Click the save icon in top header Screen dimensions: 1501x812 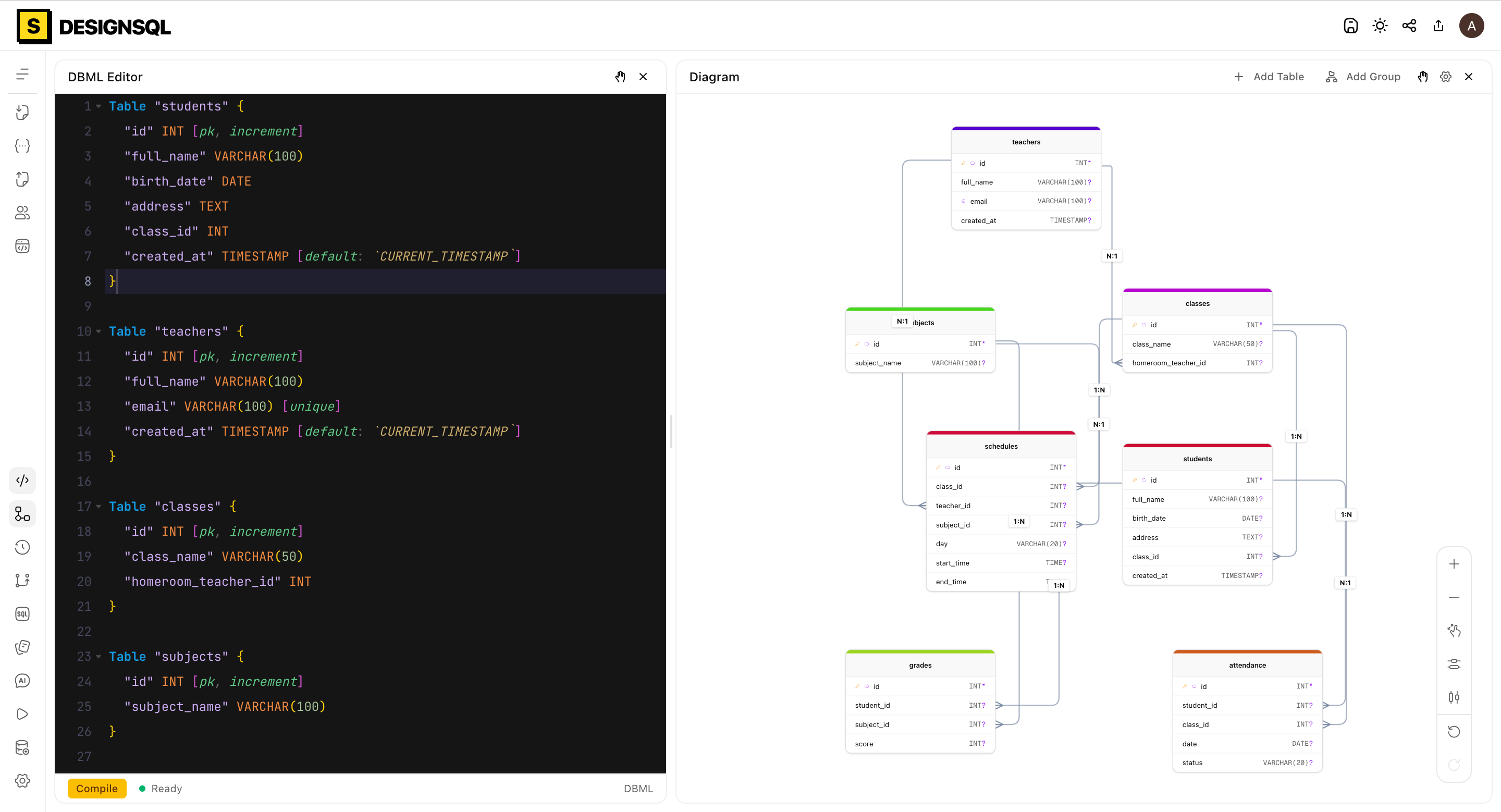coord(1351,26)
